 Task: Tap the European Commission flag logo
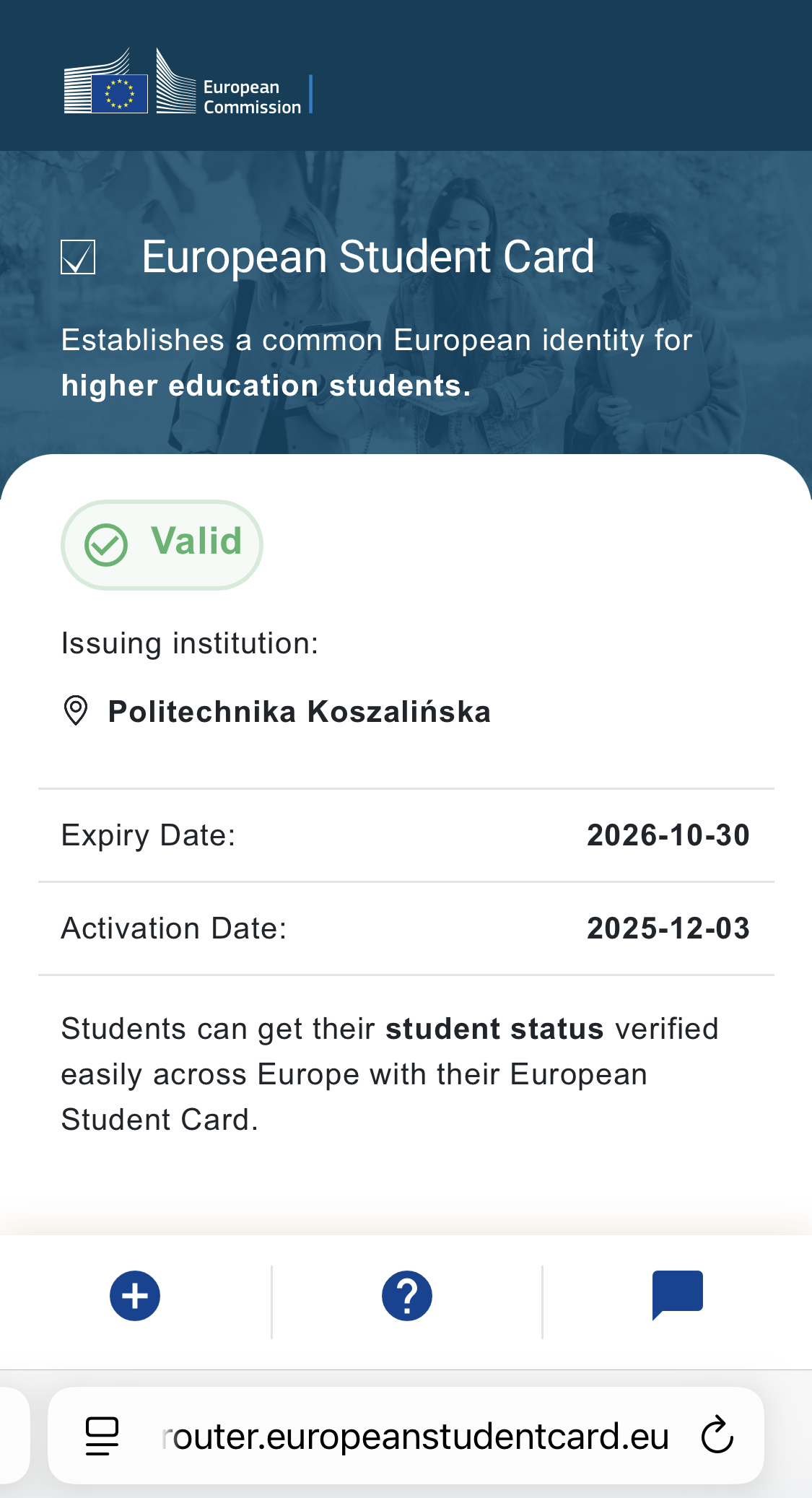[120, 93]
